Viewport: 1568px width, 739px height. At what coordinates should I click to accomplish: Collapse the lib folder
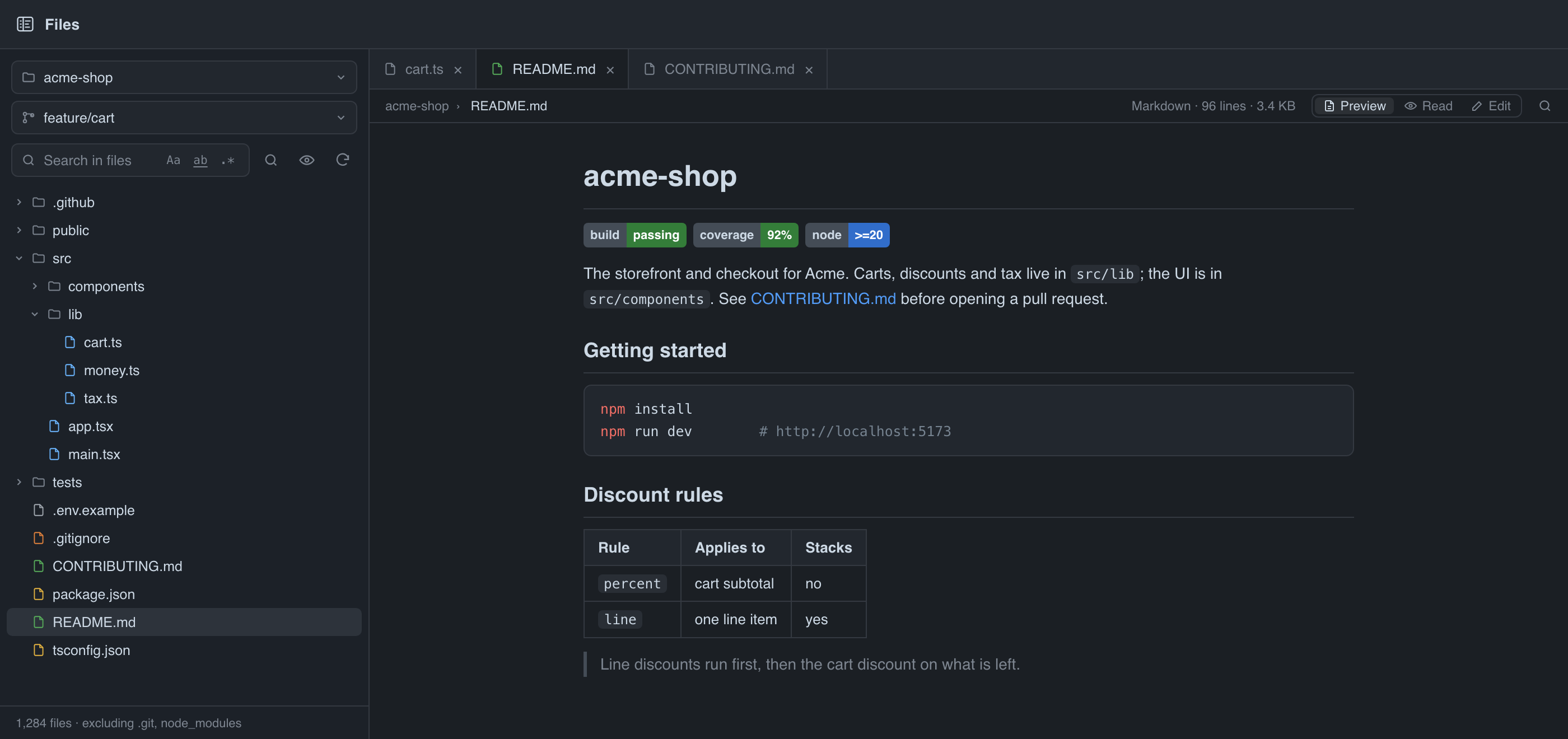pyautogui.click(x=35, y=314)
